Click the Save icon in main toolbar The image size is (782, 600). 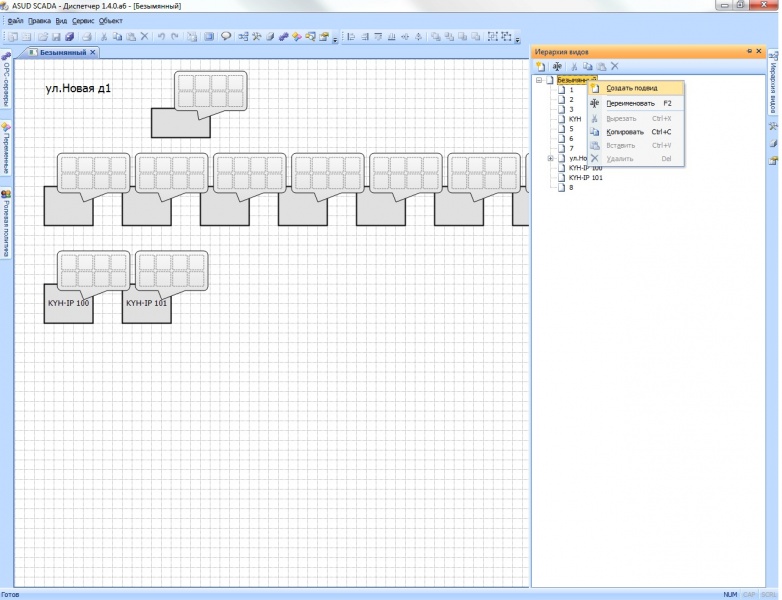tap(56, 37)
